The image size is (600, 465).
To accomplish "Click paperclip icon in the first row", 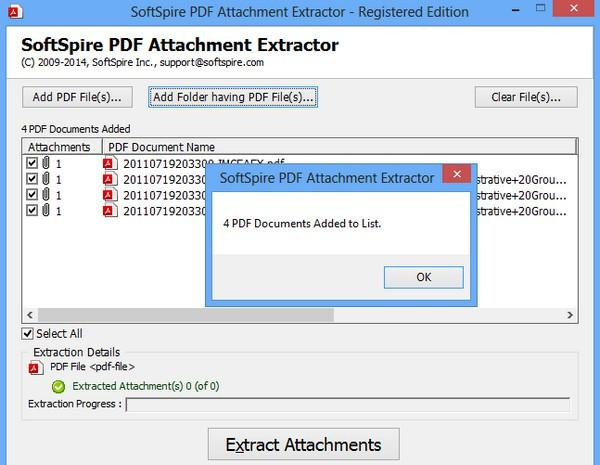I will click(x=46, y=163).
